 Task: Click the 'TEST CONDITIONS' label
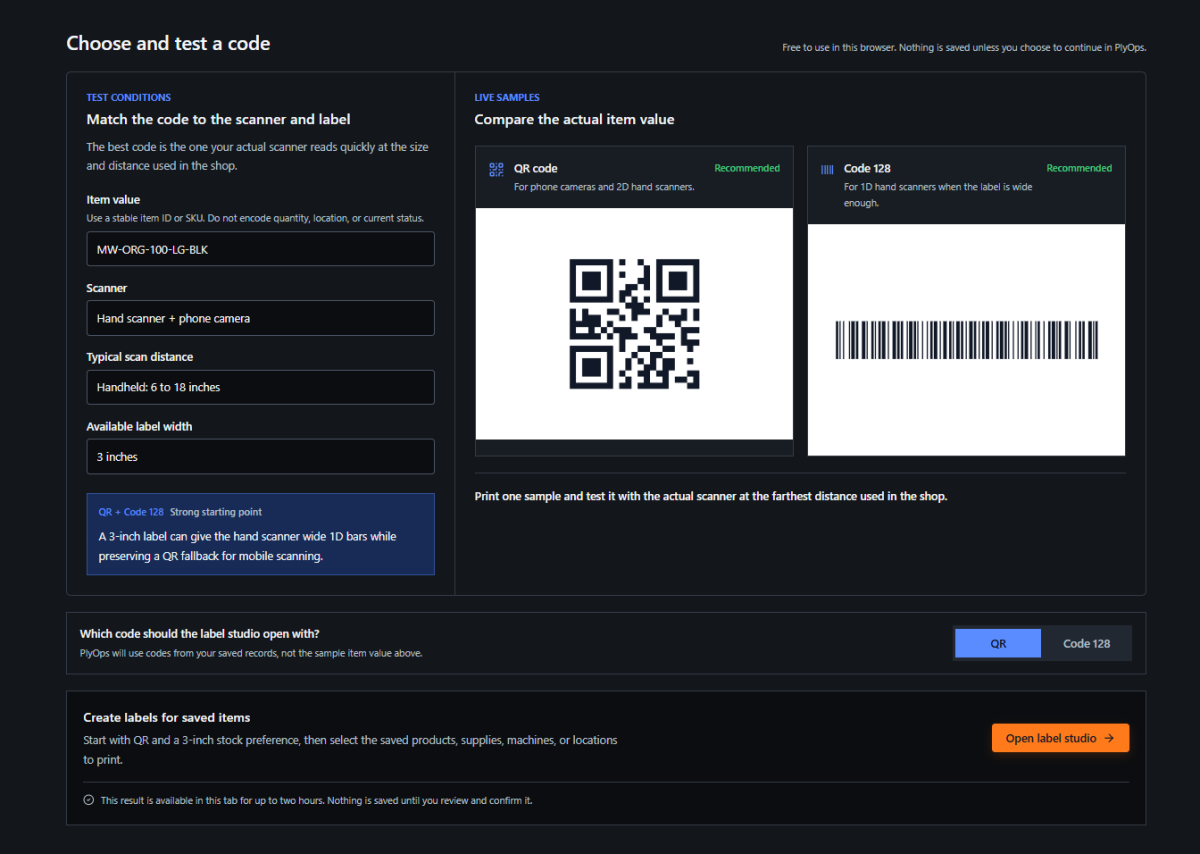tap(128, 97)
